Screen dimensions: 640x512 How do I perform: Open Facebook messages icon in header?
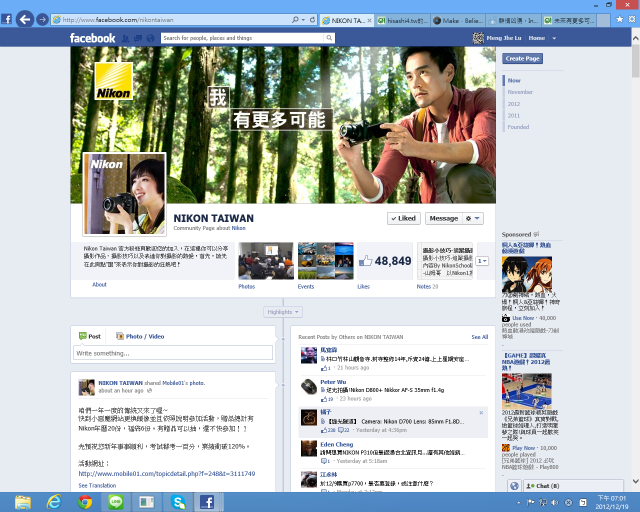tap(138, 38)
